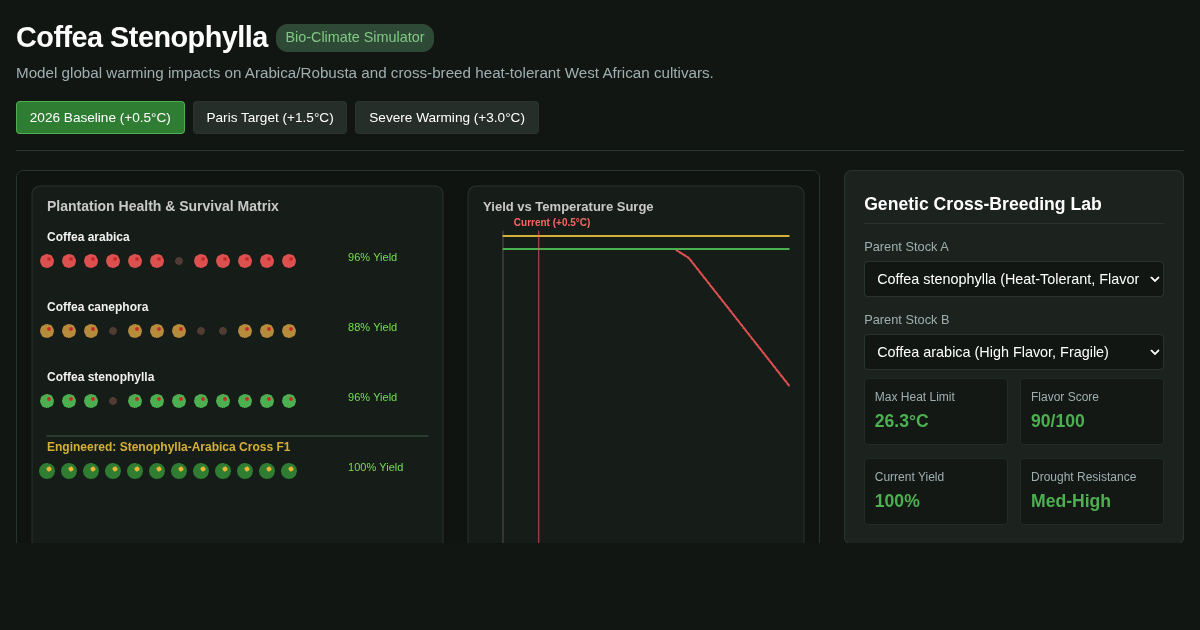Switch to Severe Warming (+3.0°C) scenario
Screen dimensions: 1200x630
click(447, 117)
